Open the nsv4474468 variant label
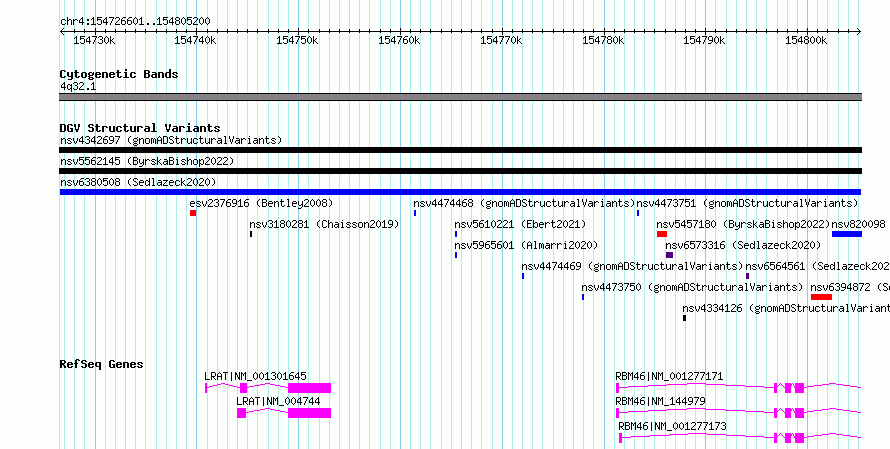890x449 pixels. pyautogui.click(x=524, y=203)
